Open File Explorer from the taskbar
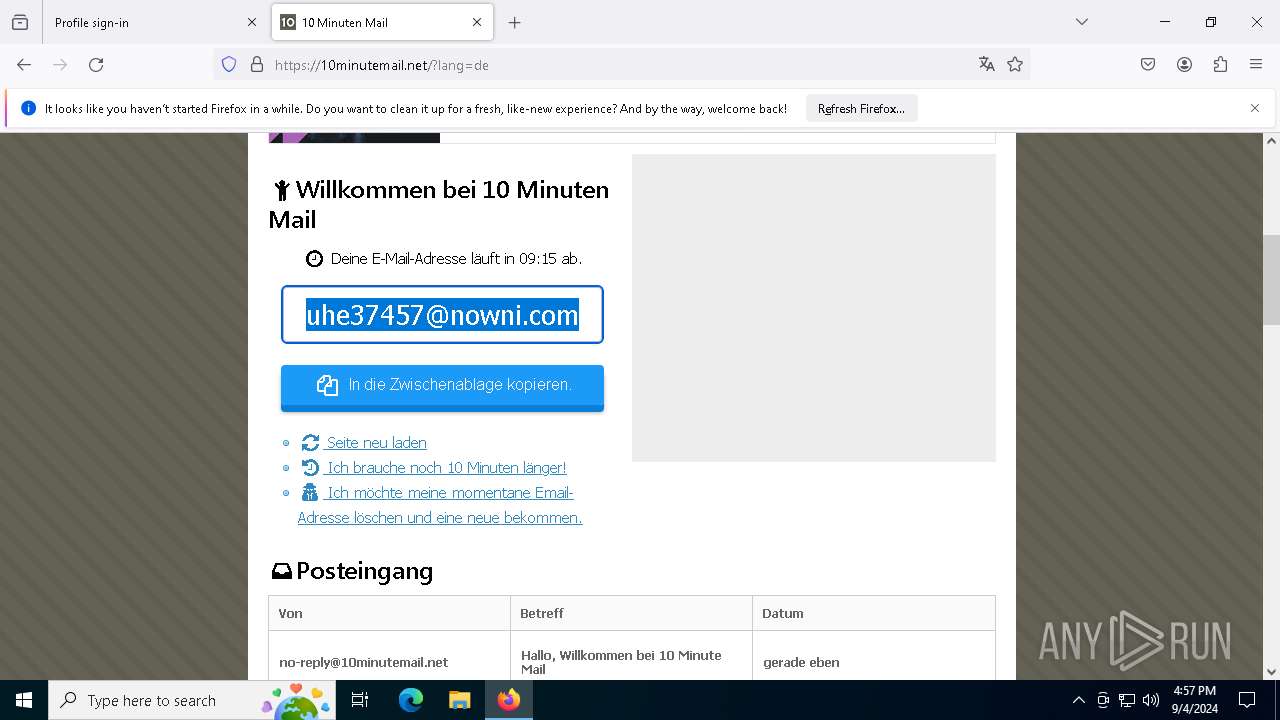 click(459, 700)
